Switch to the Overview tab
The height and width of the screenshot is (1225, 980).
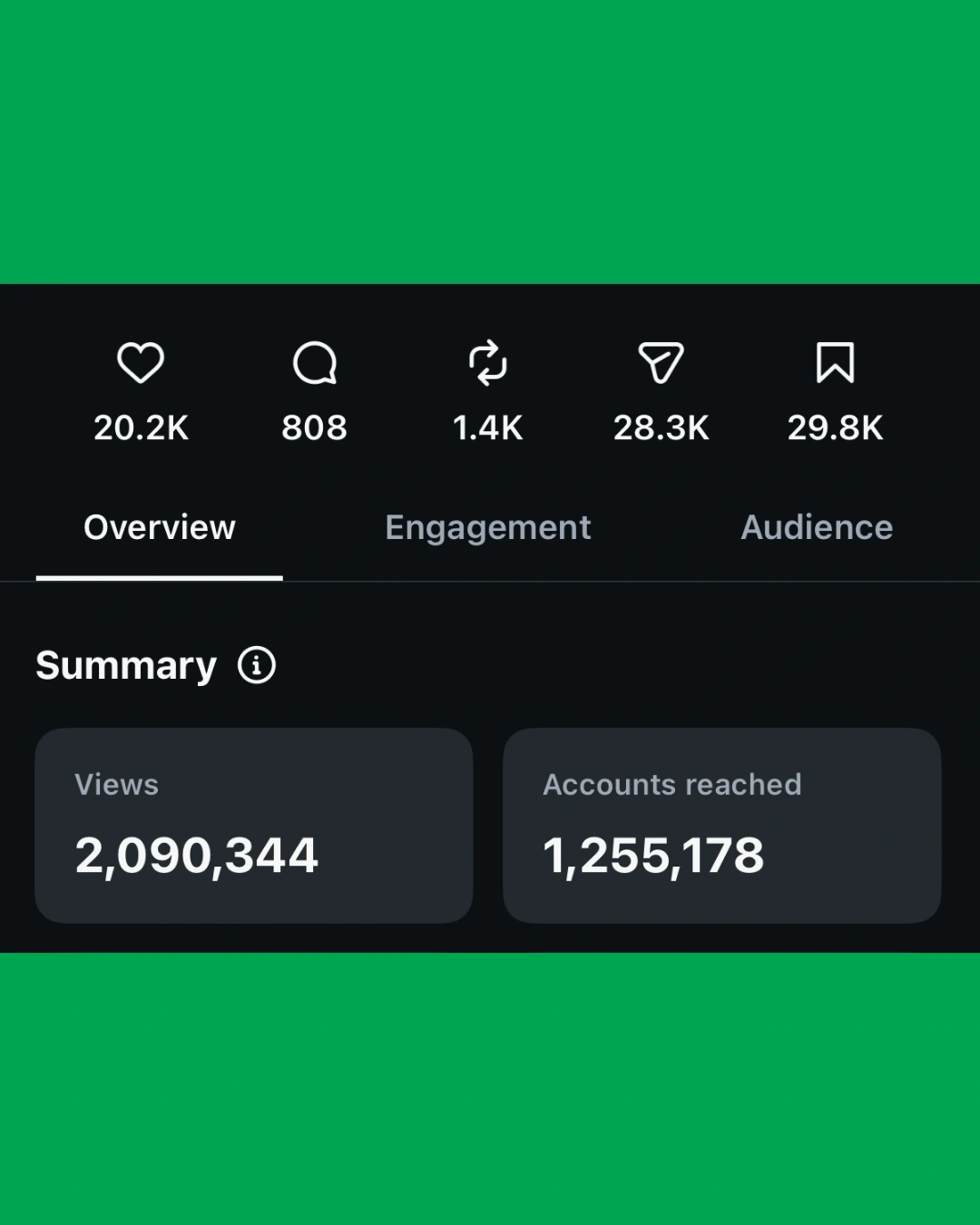tap(160, 527)
